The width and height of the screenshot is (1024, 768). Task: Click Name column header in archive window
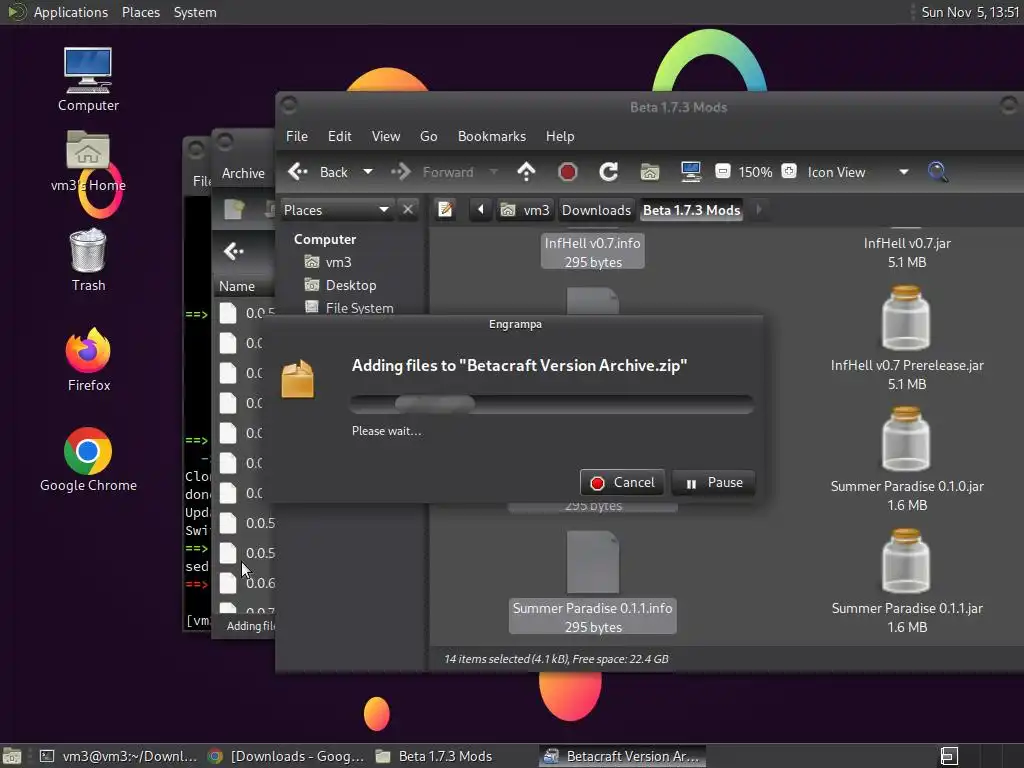237,286
